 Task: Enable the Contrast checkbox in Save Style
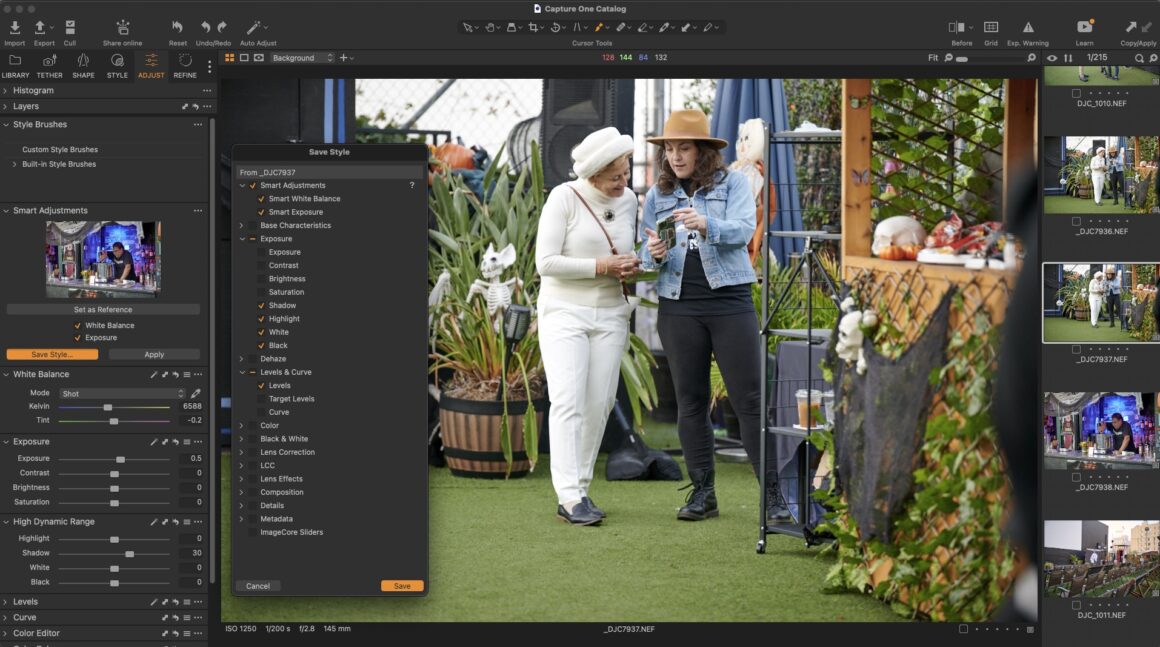[261, 265]
